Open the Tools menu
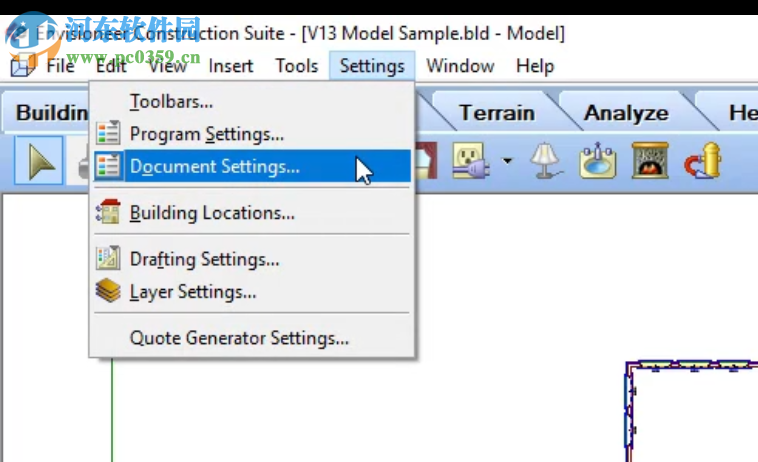 (x=297, y=66)
